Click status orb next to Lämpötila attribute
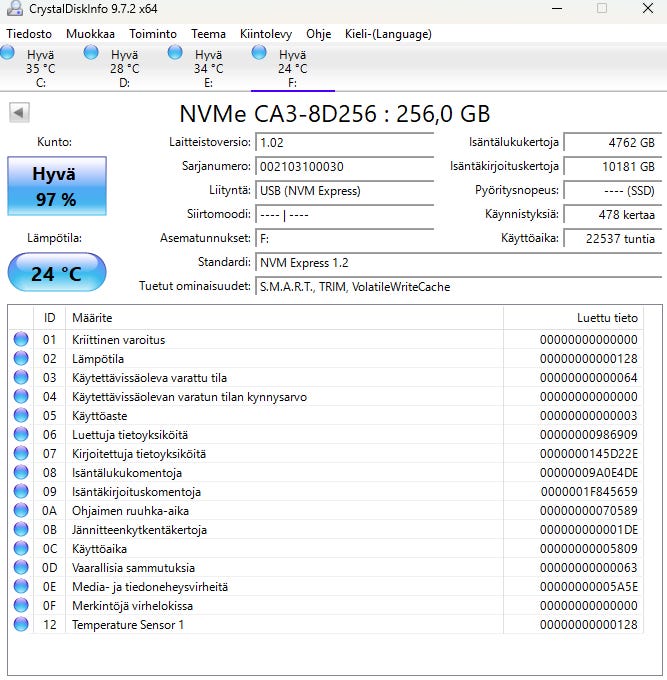 (21, 359)
